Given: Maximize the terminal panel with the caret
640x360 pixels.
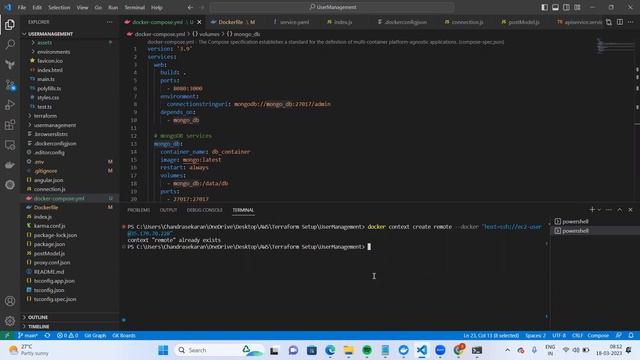Looking at the screenshot, I should point(620,209).
